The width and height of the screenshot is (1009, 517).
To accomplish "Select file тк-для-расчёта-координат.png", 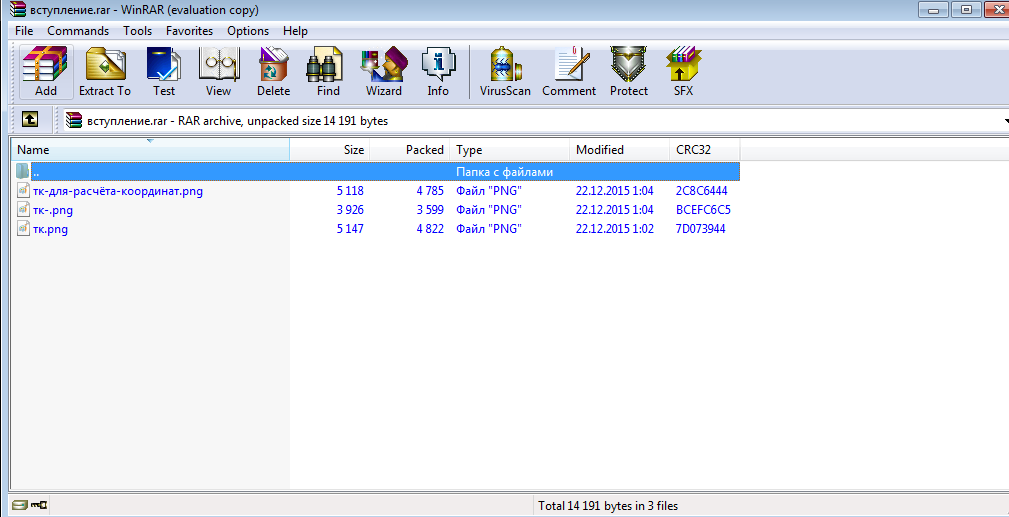I will [x=118, y=191].
